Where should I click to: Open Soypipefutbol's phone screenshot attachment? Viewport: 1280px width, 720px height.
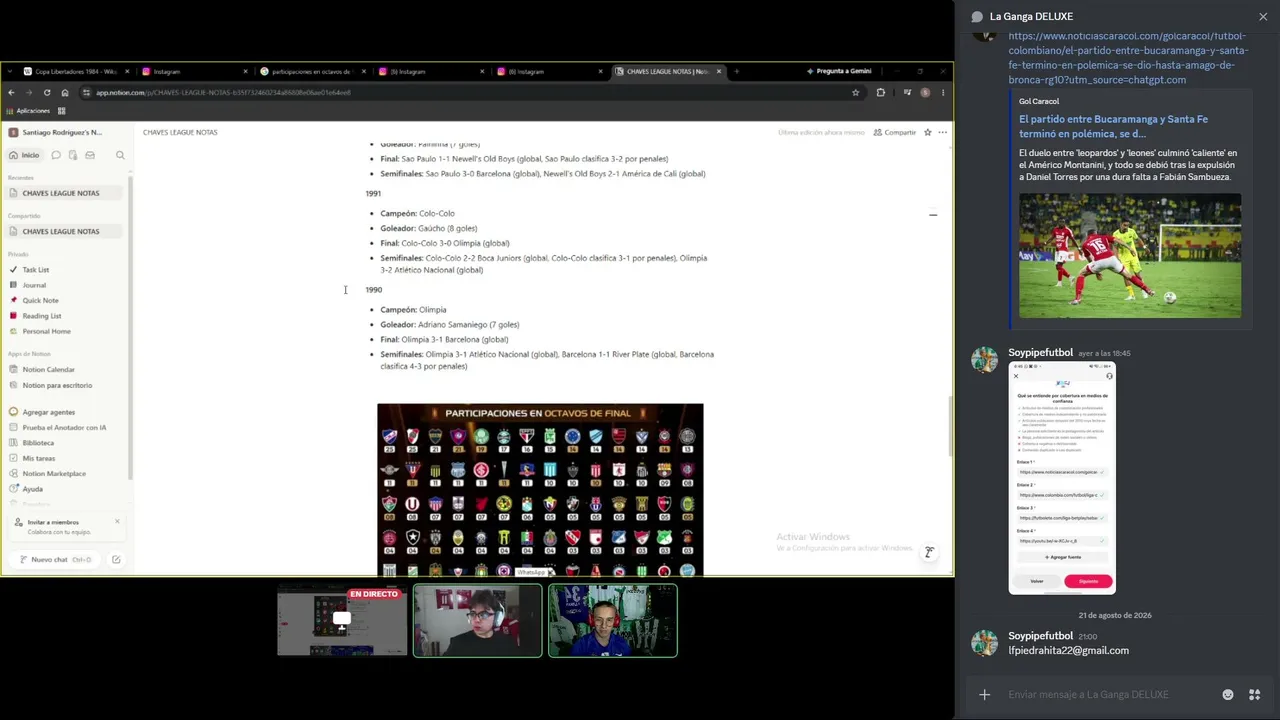tap(1062, 479)
